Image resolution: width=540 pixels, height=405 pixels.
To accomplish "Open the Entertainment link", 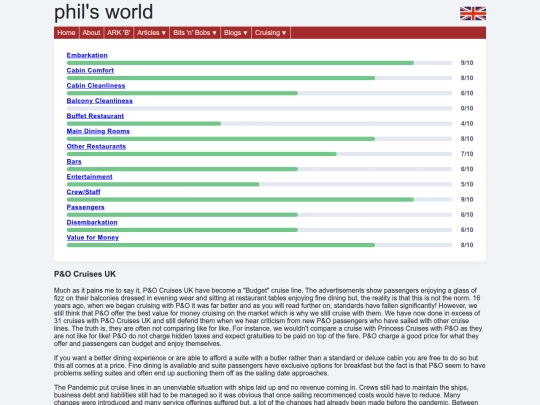I will click(90, 176).
